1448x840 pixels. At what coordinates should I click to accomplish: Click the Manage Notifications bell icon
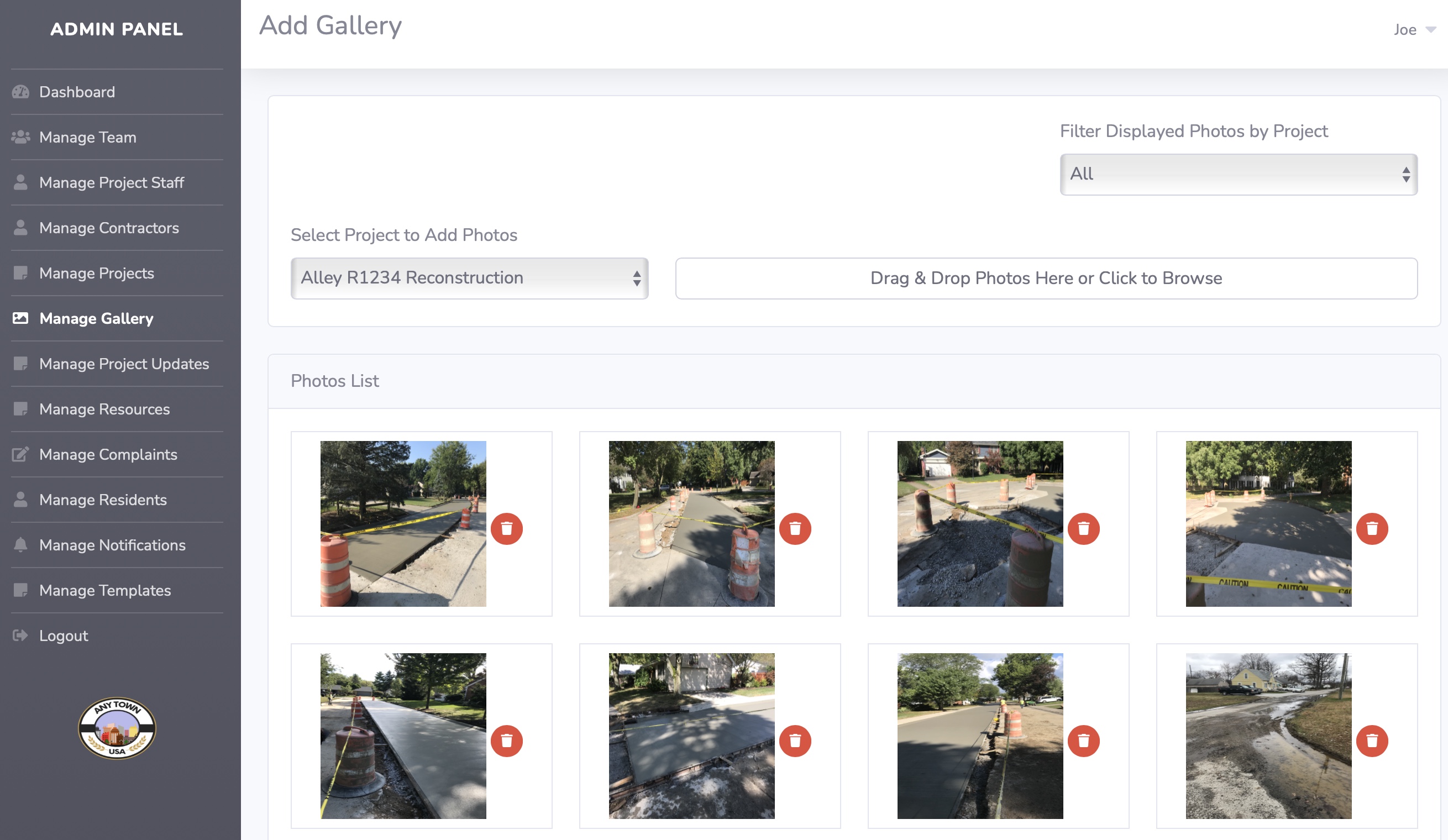click(20, 545)
